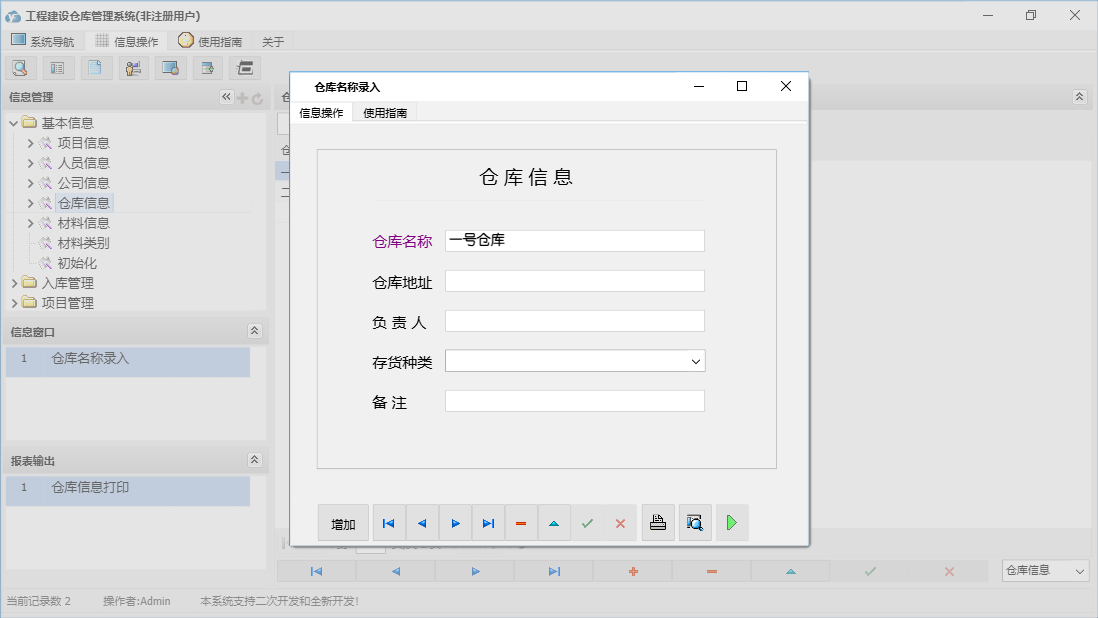Click the refresh icon in the 信息管理 panel header

(258, 97)
